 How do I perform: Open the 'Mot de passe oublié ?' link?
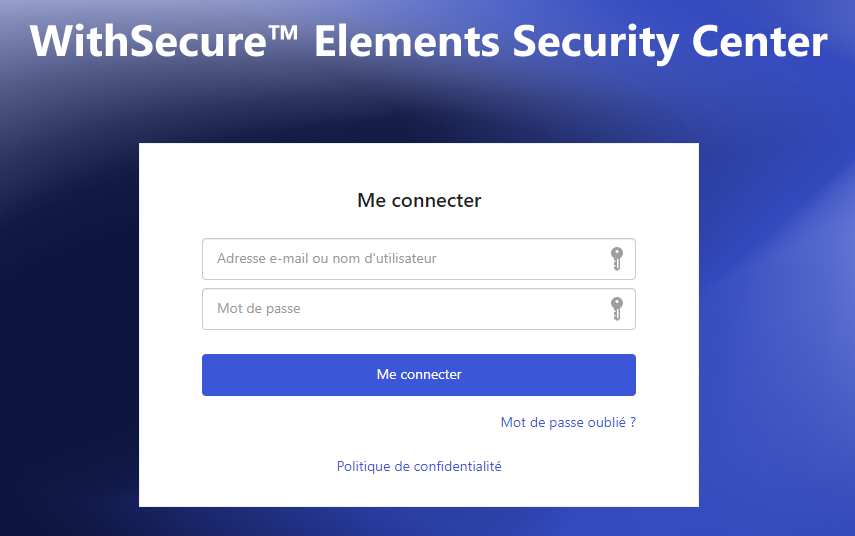tap(568, 423)
